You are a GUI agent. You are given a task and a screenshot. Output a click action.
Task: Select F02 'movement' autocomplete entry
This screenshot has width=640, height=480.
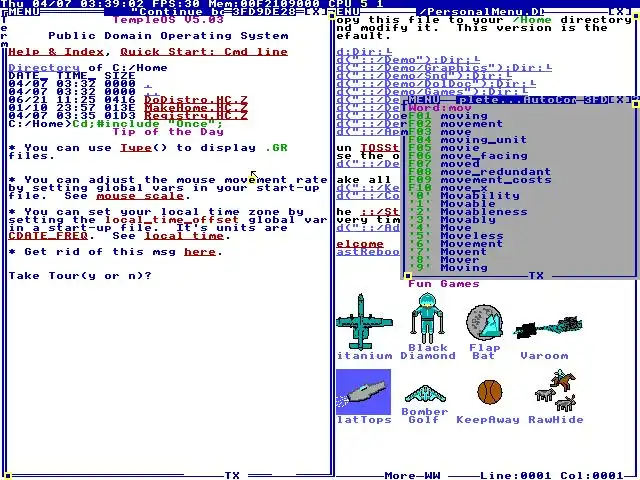pyautogui.click(x=456, y=124)
